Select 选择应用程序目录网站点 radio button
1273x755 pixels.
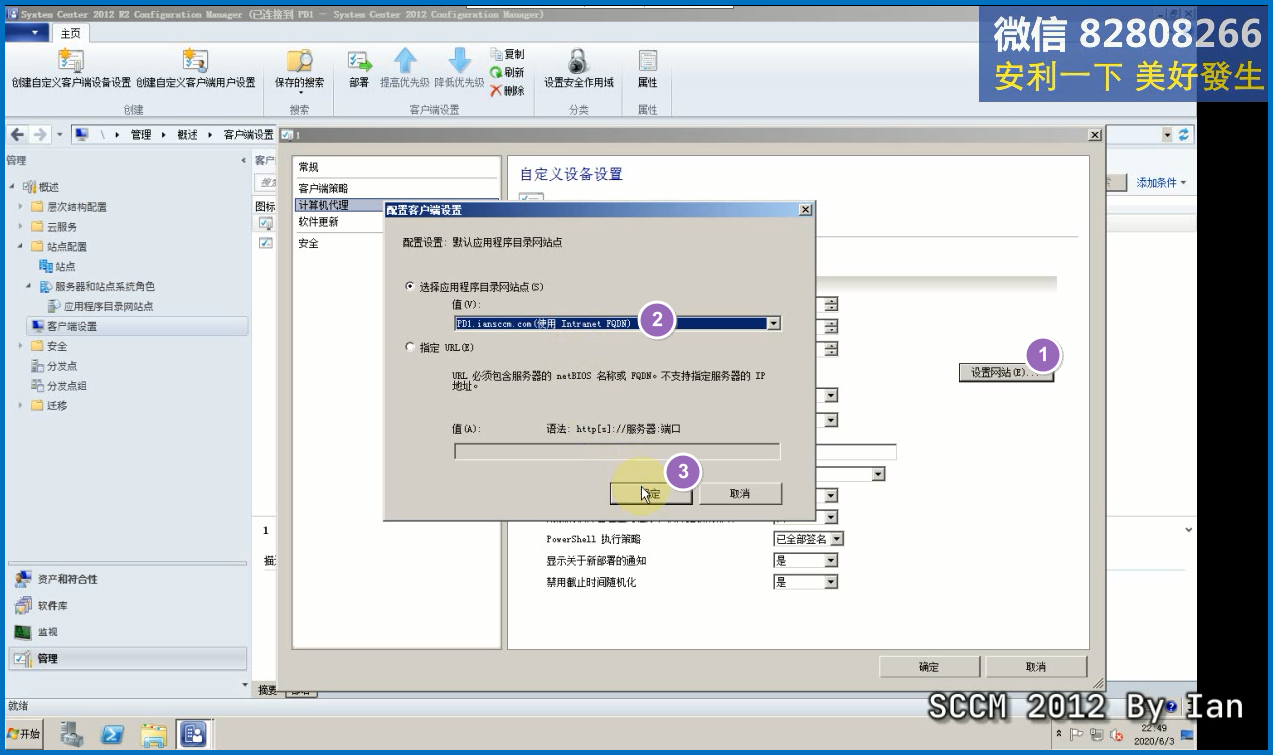pyautogui.click(x=409, y=287)
